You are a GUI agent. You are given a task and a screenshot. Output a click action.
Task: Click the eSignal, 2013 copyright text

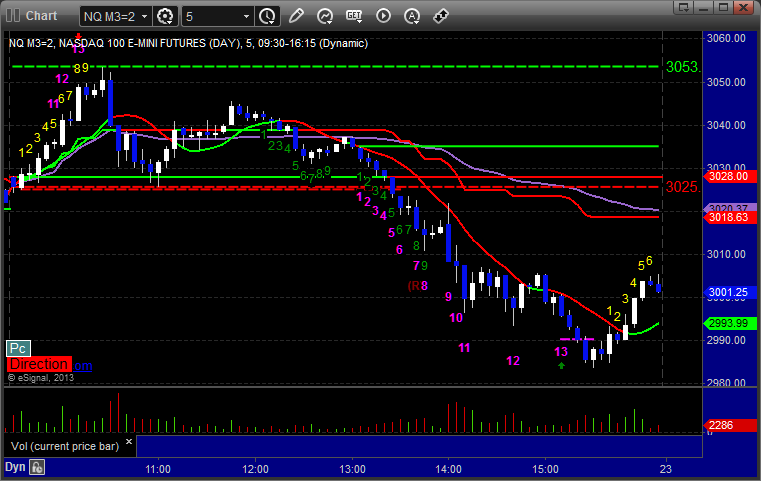(41, 378)
